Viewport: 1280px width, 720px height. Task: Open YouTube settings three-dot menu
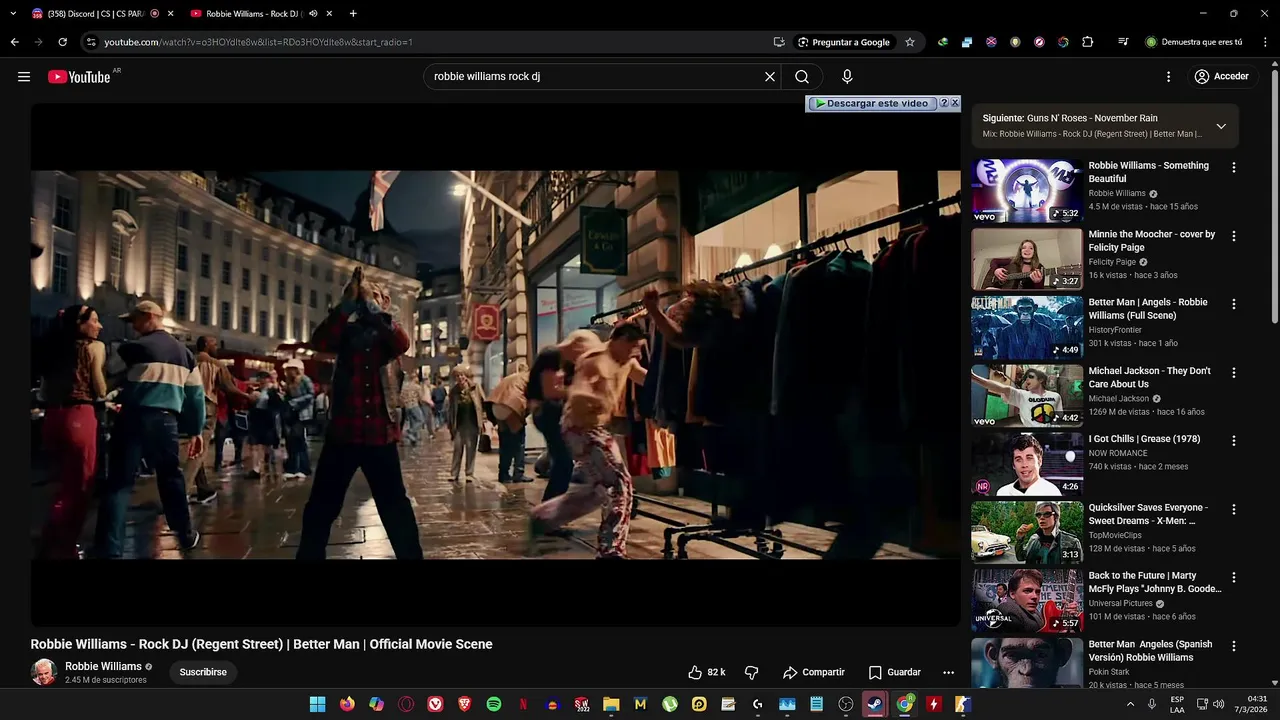tap(1168, 77)
